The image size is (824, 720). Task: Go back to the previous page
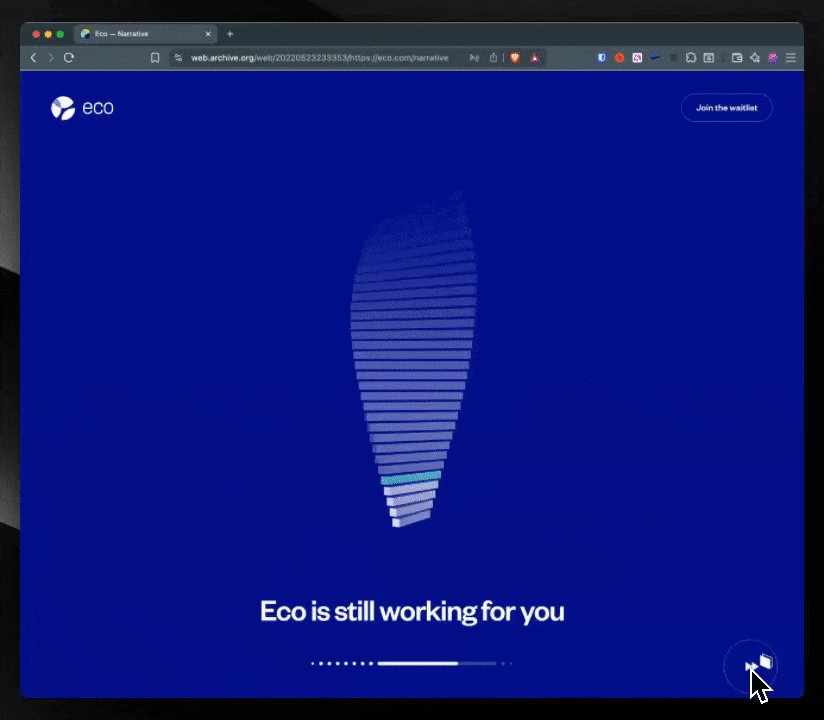pos(34,58)
